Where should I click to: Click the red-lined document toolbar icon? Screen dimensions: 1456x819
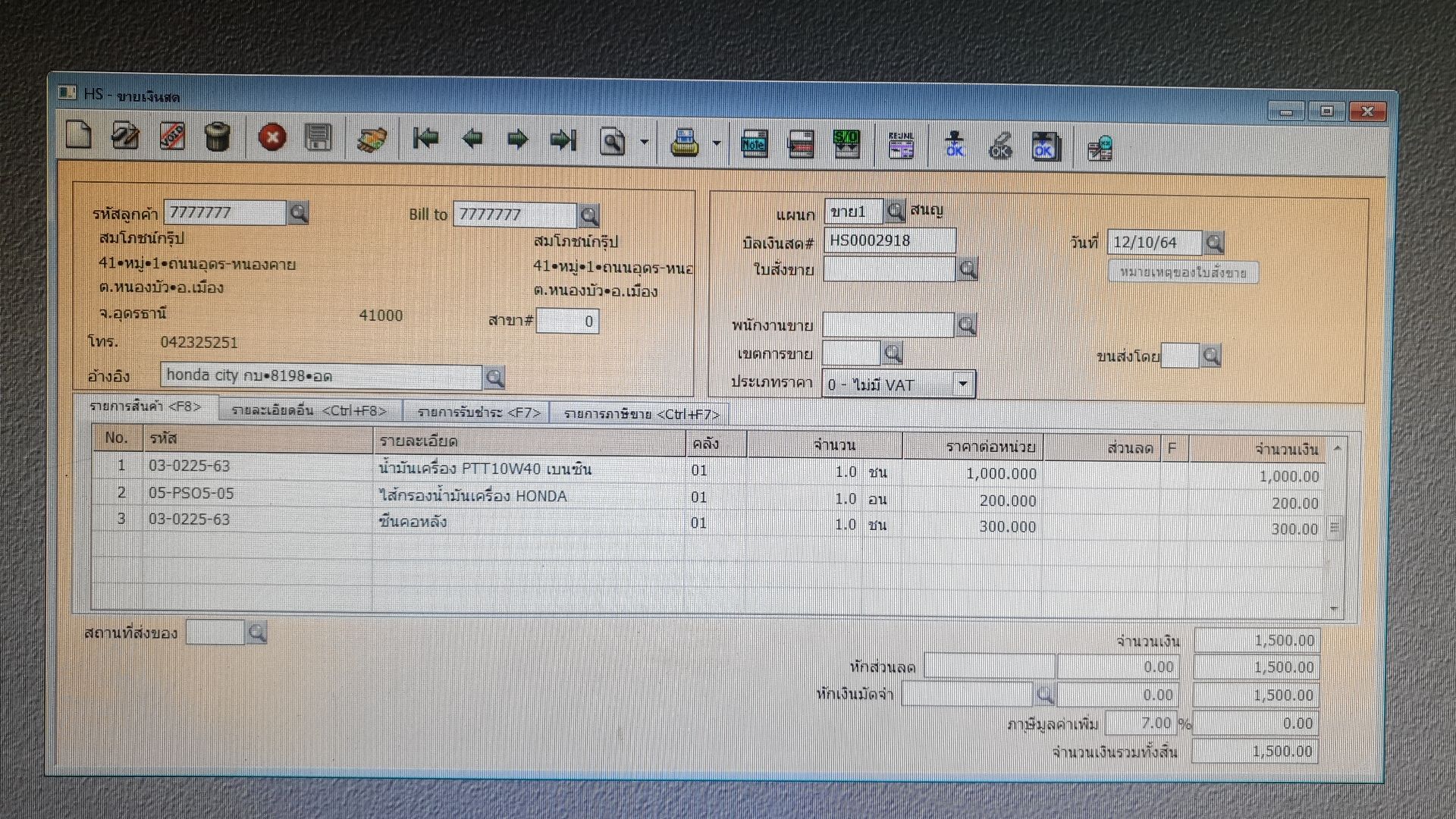(801, 144)
